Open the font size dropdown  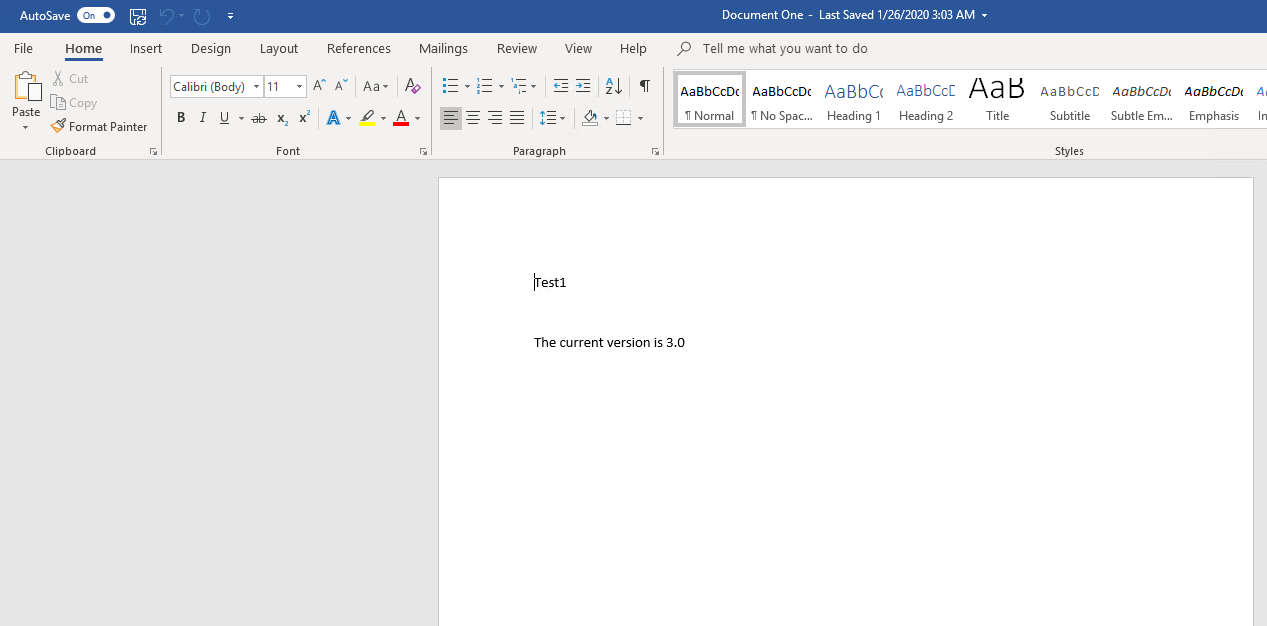299,87
